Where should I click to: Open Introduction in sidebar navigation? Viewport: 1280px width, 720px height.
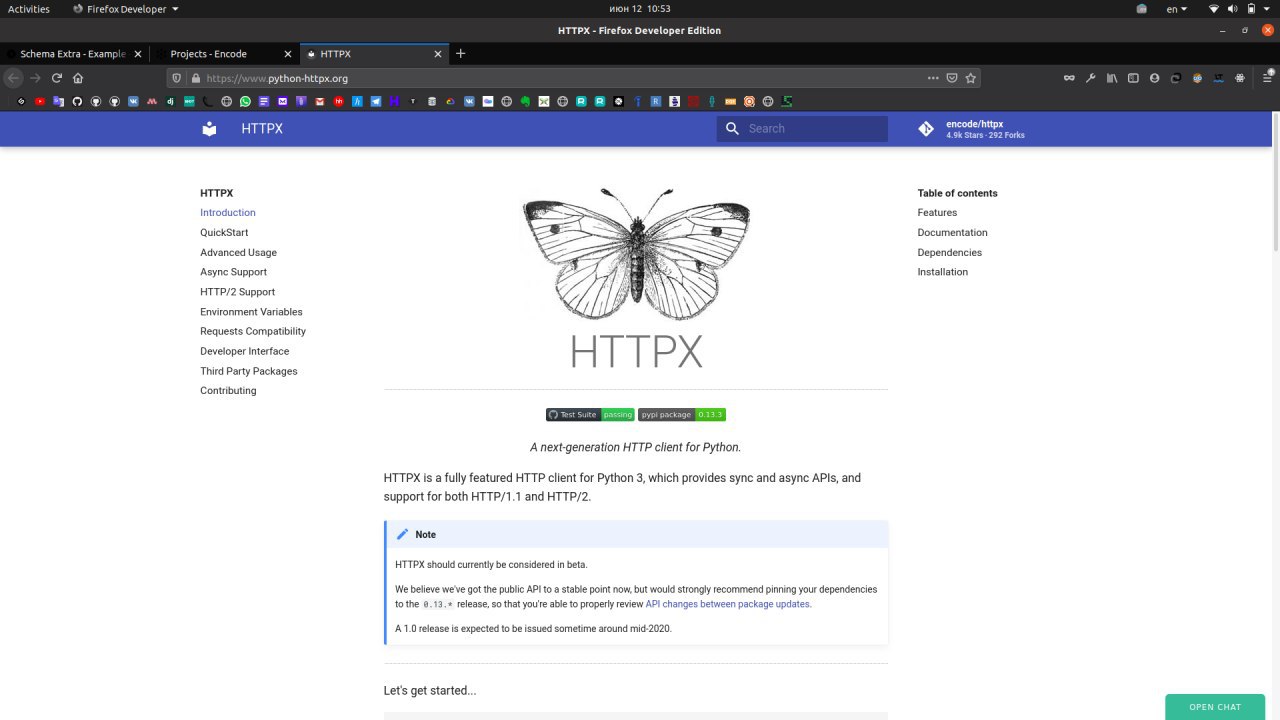pos(228,212)
